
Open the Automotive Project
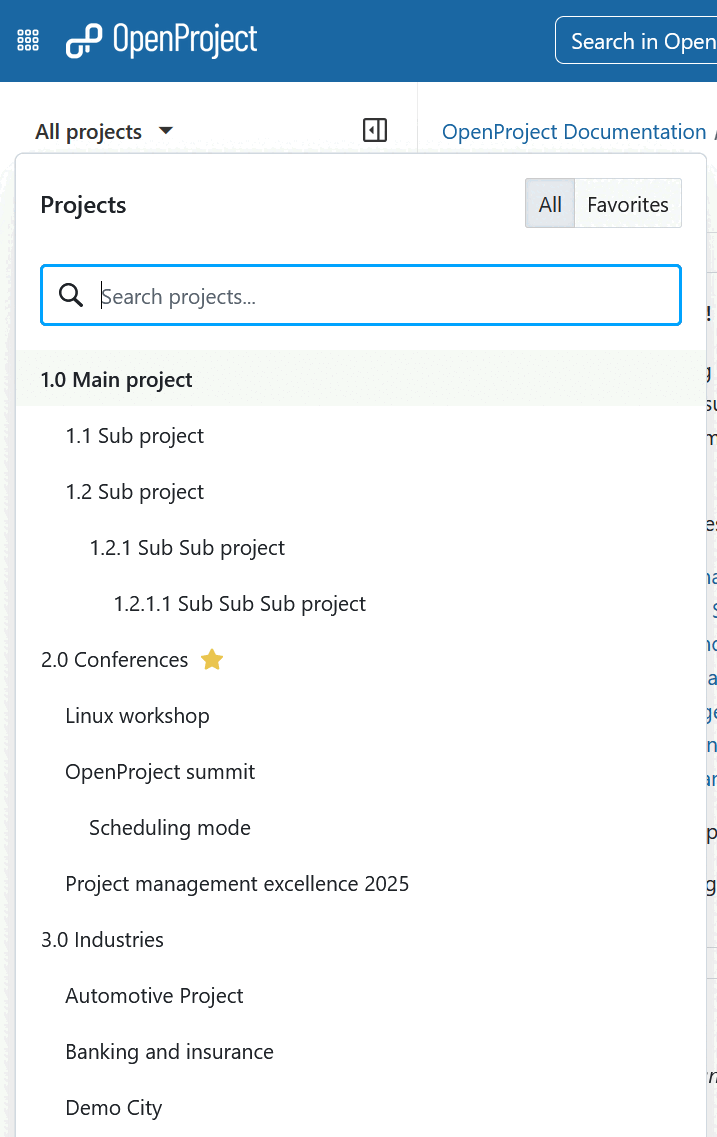pos(154,995)
